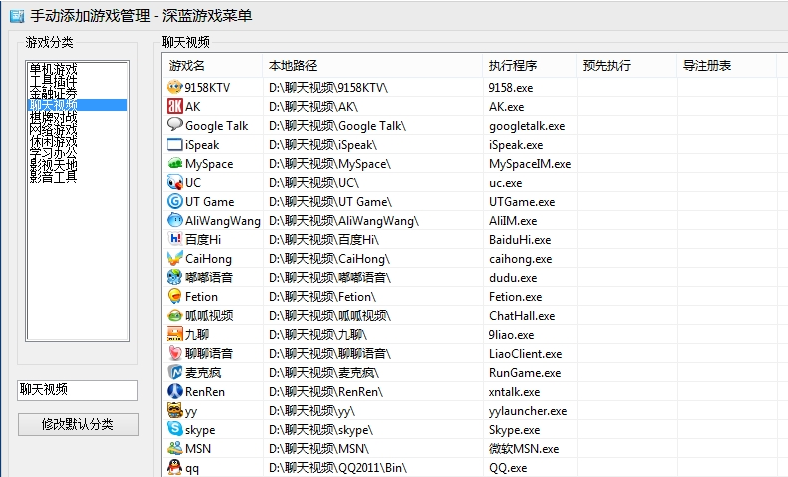Click googletalk.exe cell
Image resolution: width=788 pixels, height=477 pixels.
point(527,126)
